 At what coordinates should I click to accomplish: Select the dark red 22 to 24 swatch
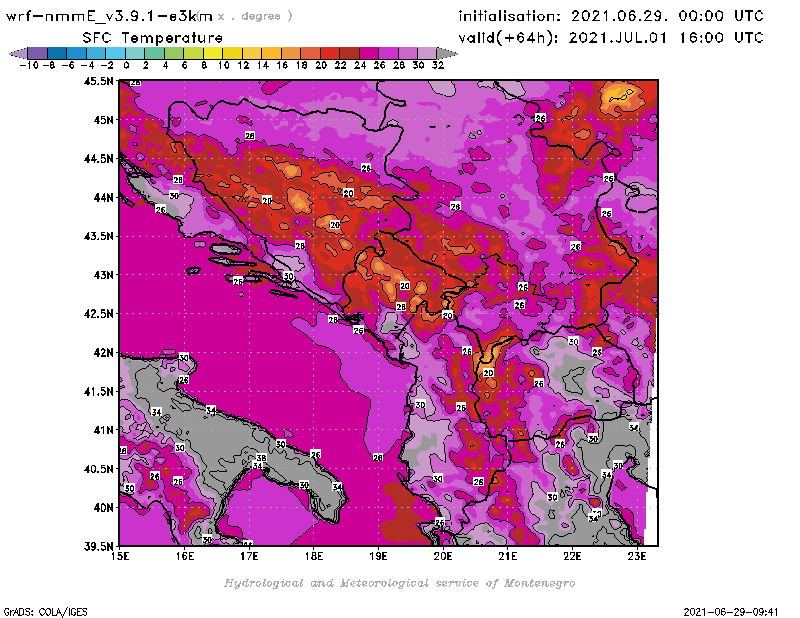(349, 53)
